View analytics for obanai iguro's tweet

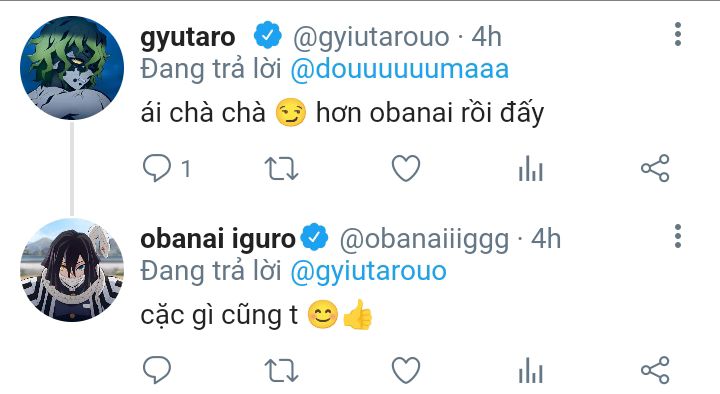click(x=530, y=370)
